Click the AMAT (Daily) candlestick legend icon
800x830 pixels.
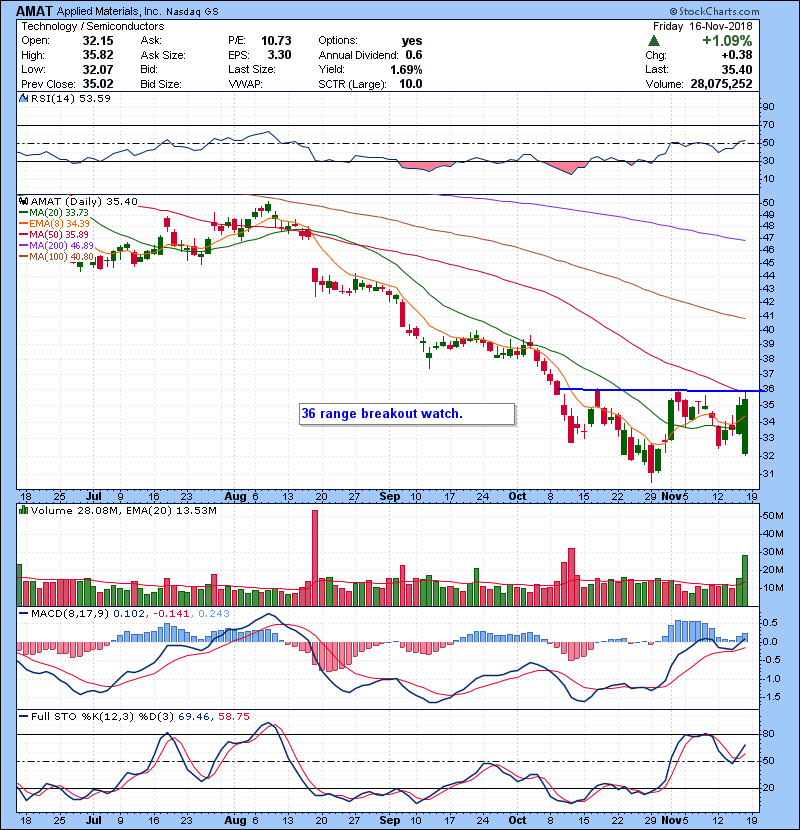(x=23, y=201)
